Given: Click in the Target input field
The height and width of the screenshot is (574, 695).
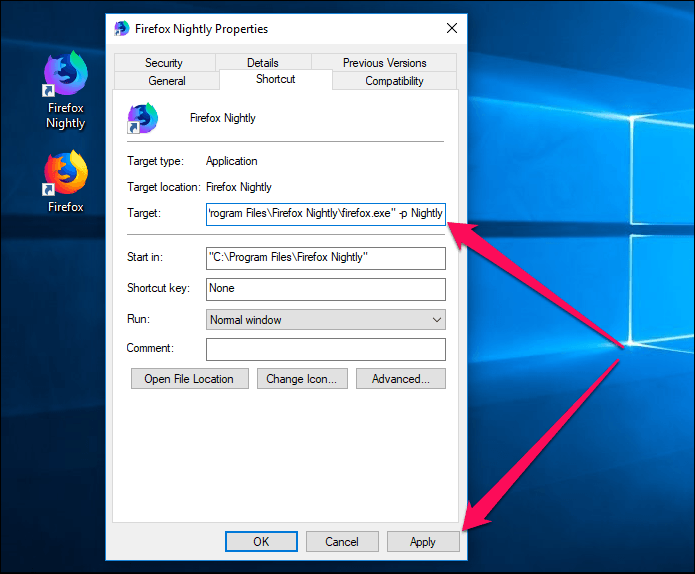Looking at the screenshot, I should (x=326, y=214).
